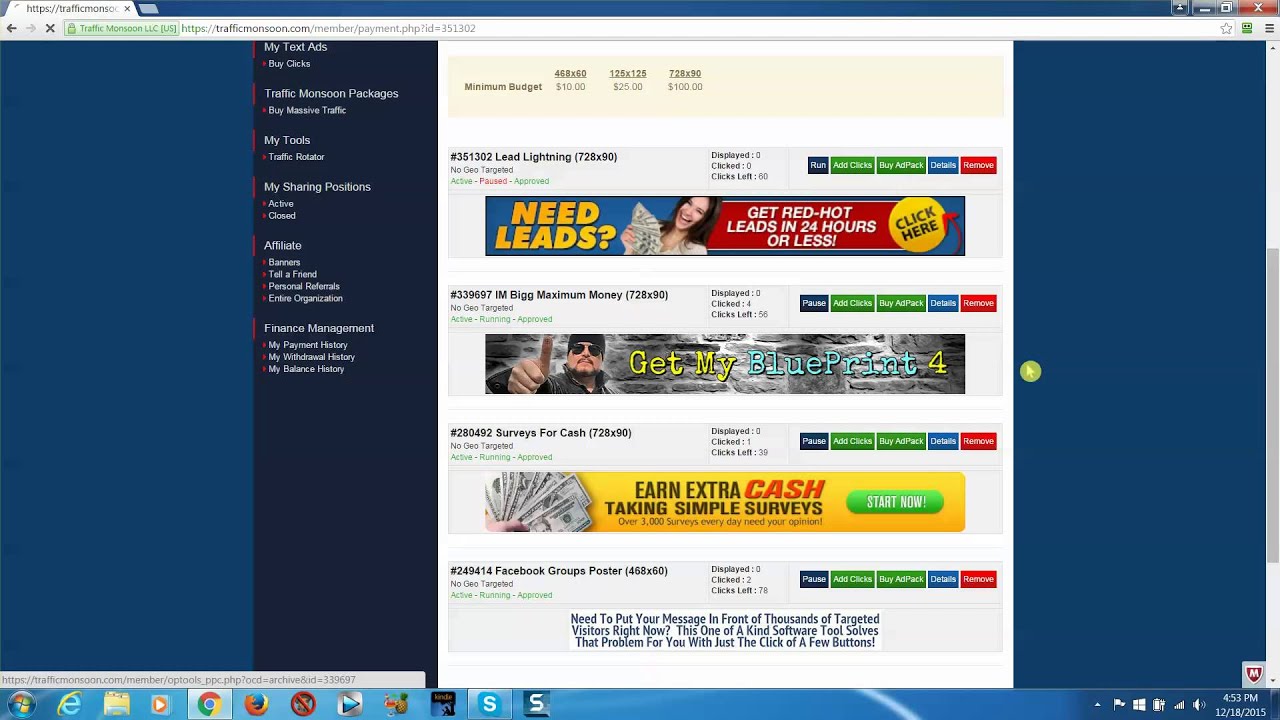
Task: Remove the Surveys For Cash campaign
Action: click(x=978, y=441)
